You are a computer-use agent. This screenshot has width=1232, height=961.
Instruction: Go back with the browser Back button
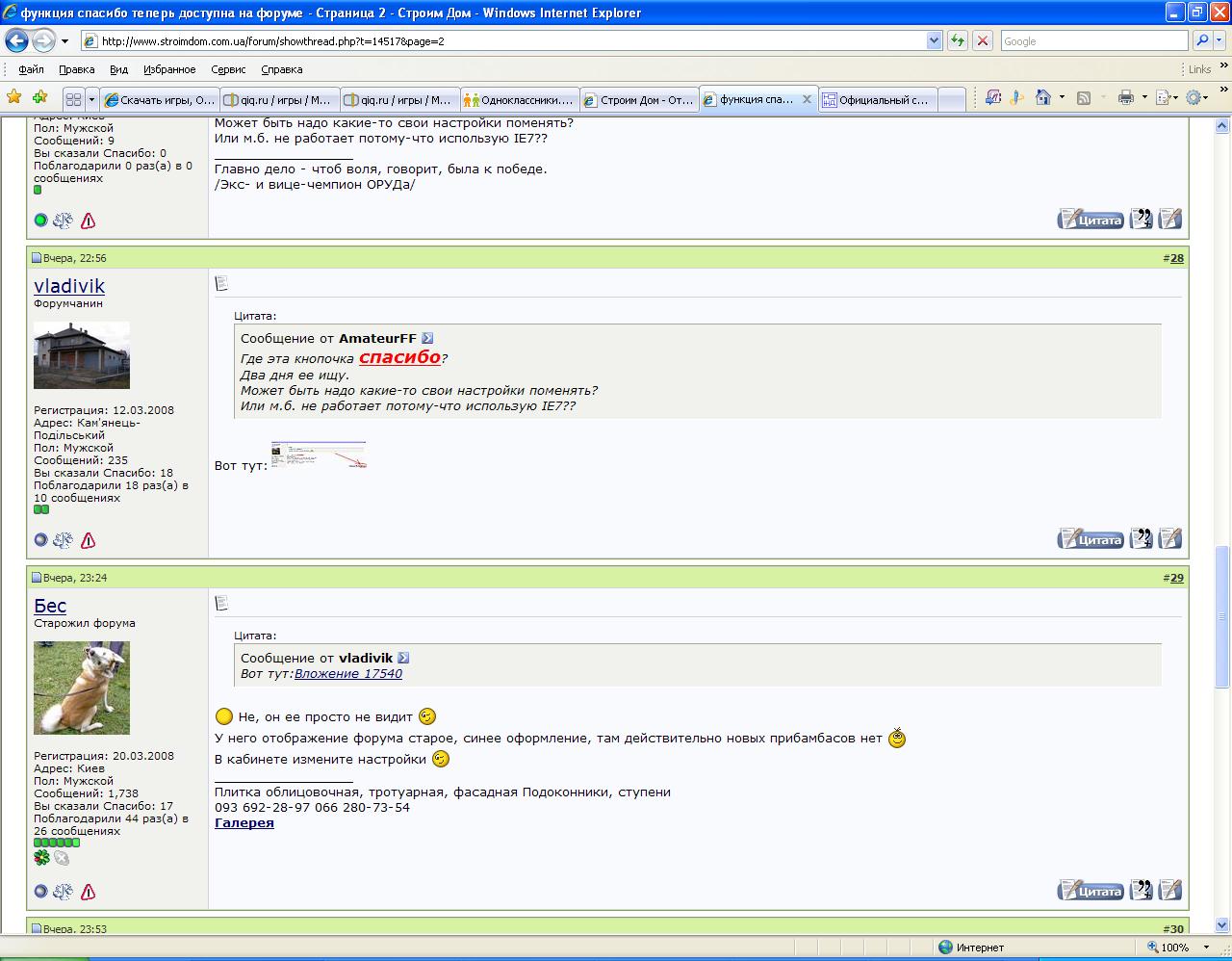[16, 40]
